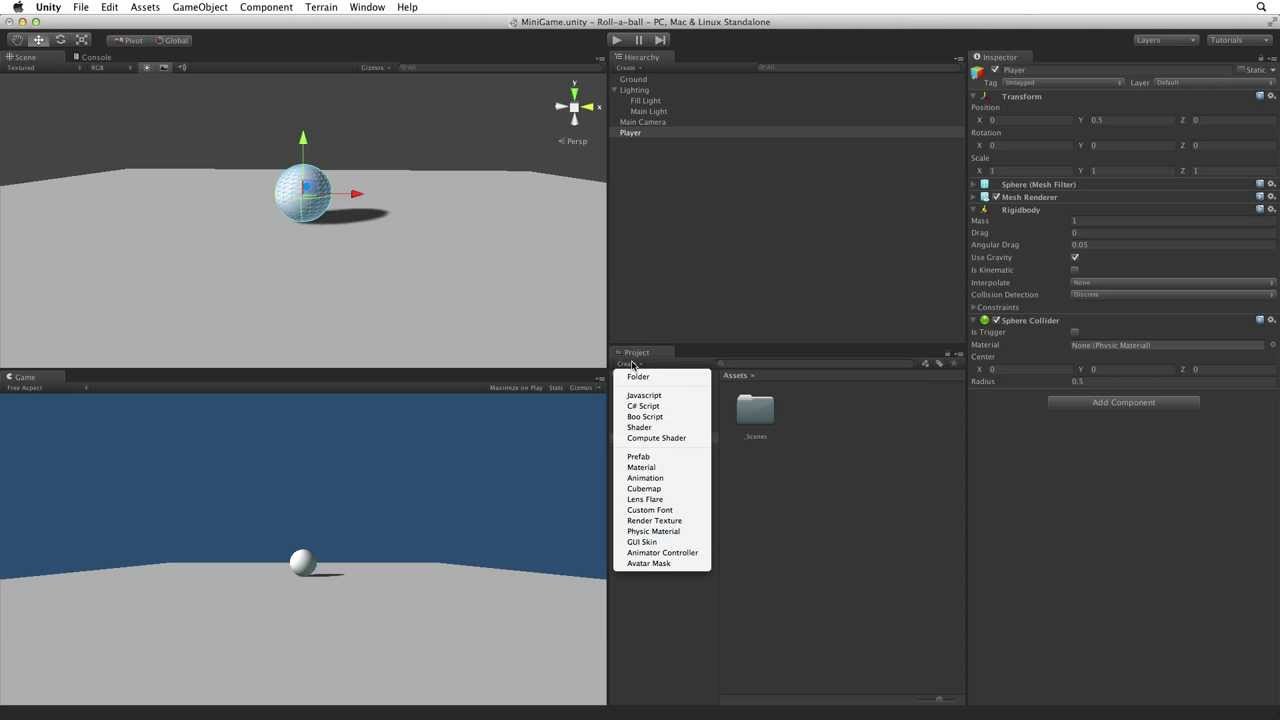
Task: Select the Scale tool
Action: pos(82,40)
